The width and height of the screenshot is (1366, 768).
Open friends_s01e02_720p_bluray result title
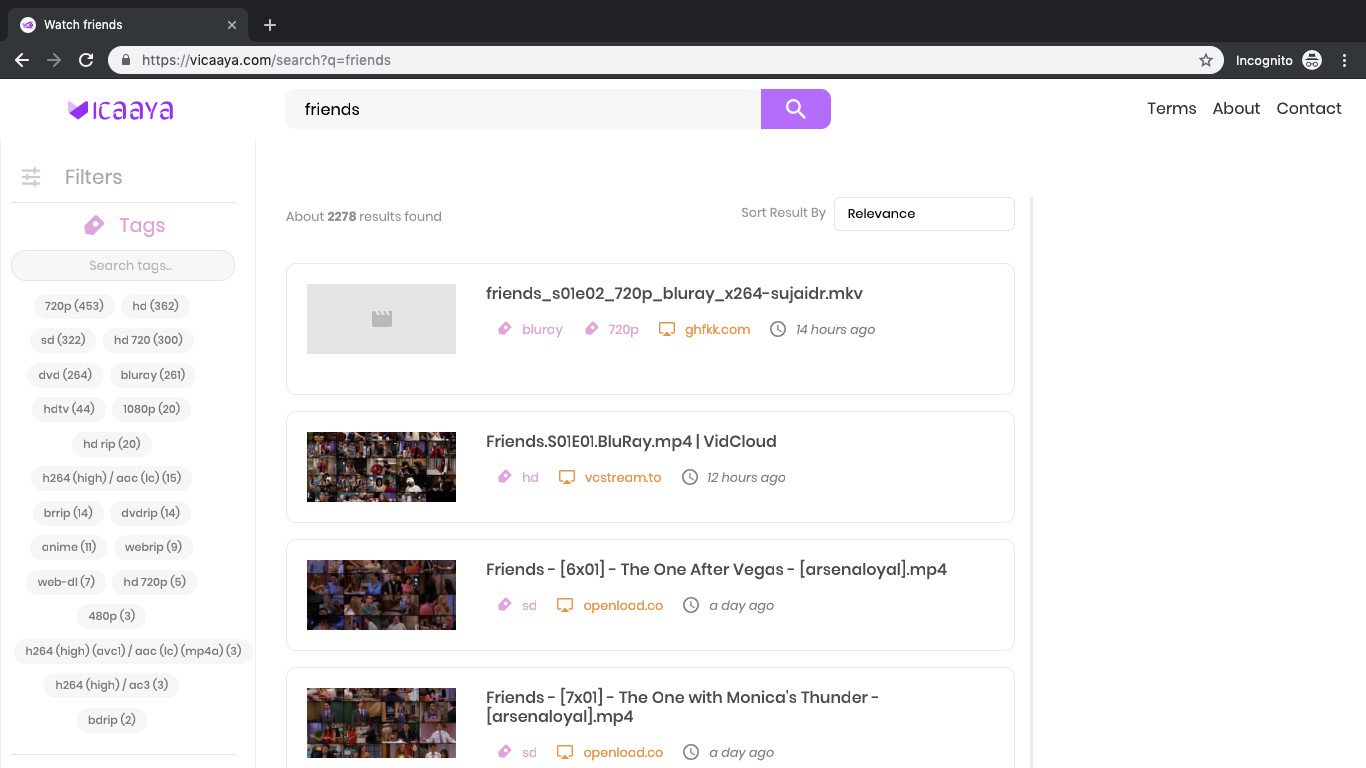pyautogui.click(x=674, y=294)
